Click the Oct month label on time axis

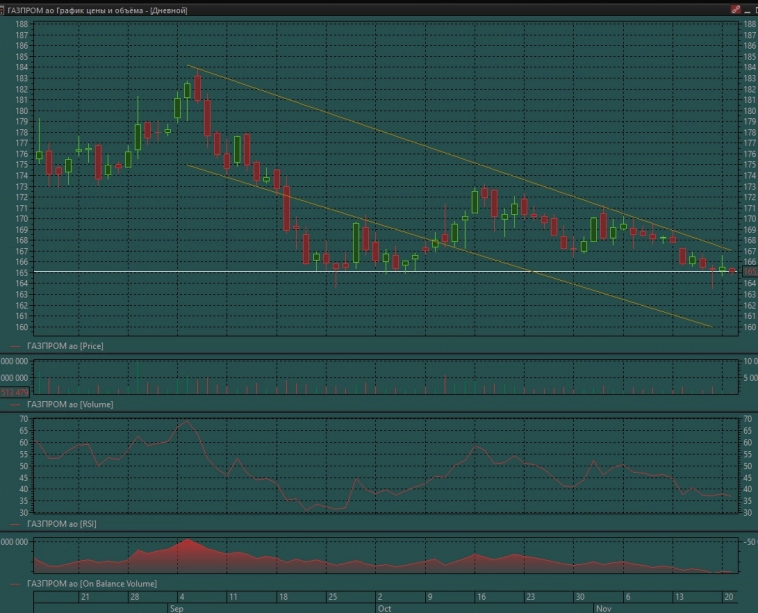point(385,607)
